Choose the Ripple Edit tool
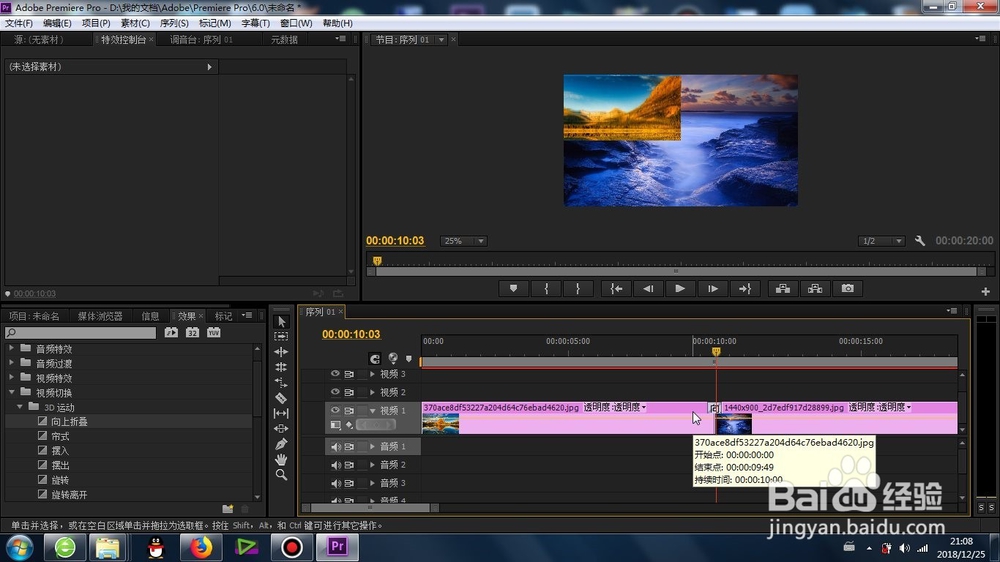This screenshot has width=1000, height=562. [281, 351]
